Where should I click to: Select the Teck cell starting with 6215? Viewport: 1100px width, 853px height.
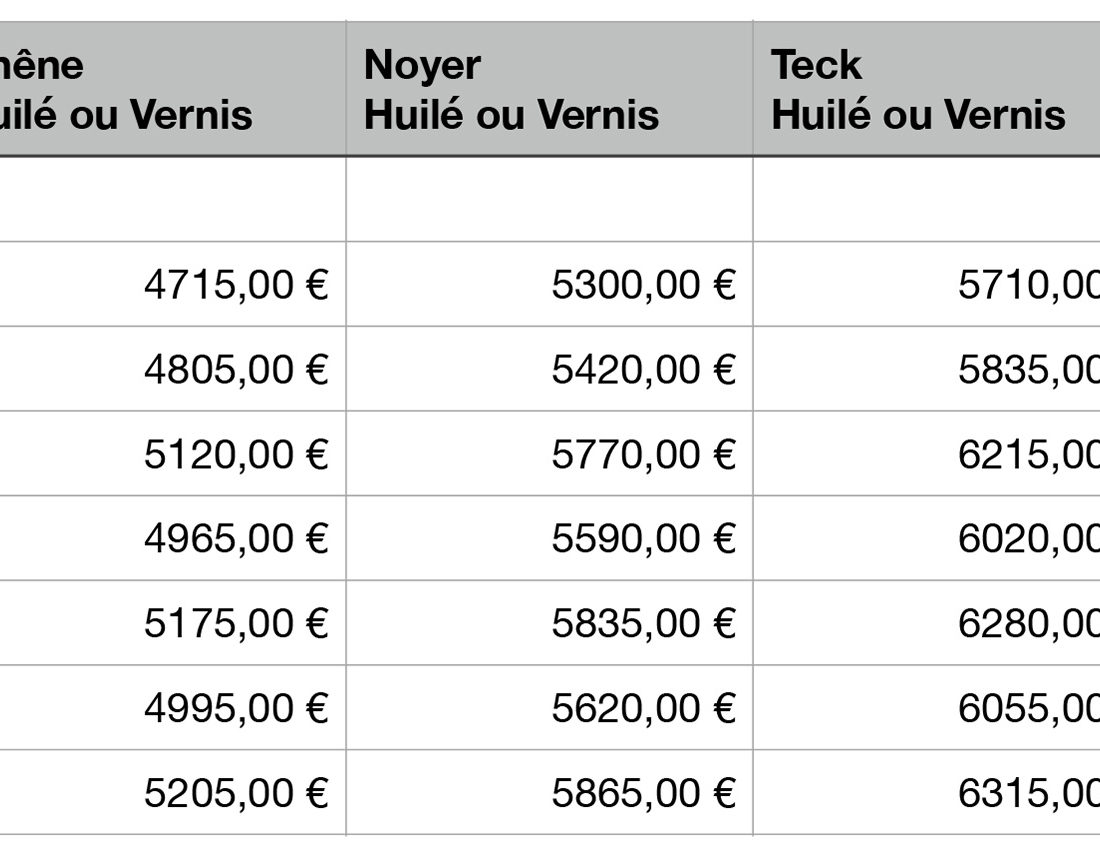click(x=1028, y=455)
